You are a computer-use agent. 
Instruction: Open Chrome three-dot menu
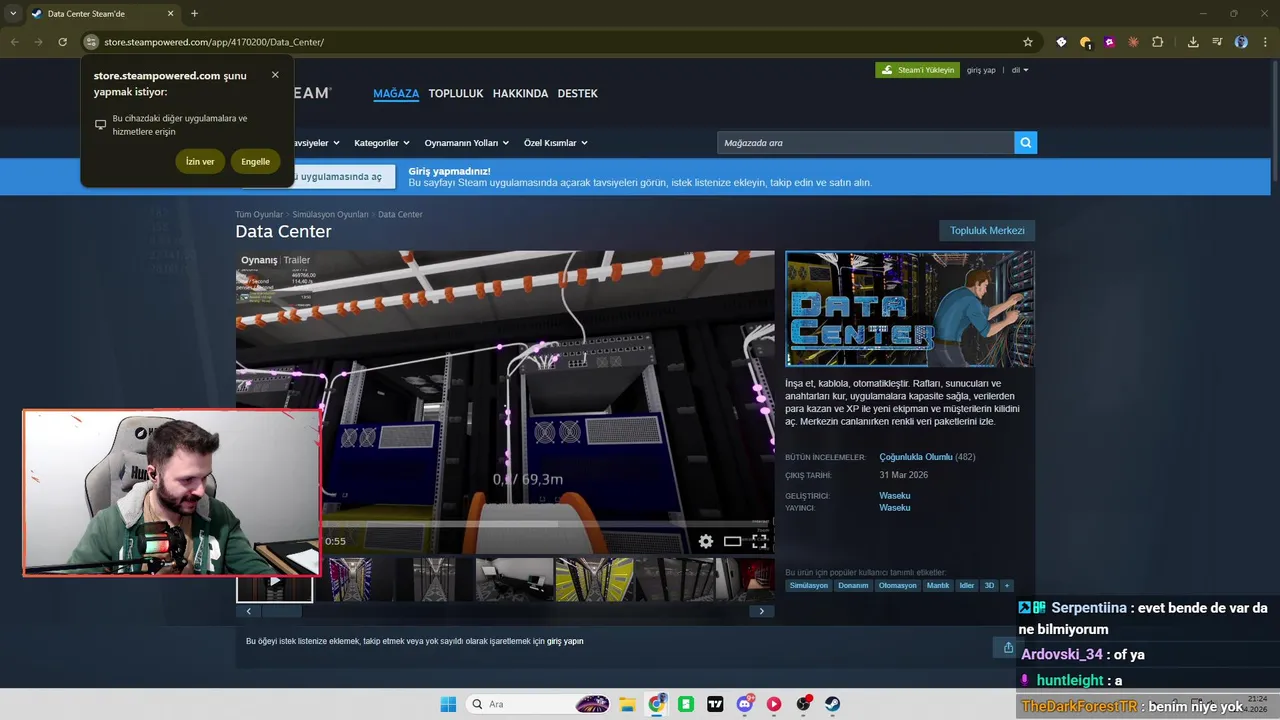(1265, 42)
